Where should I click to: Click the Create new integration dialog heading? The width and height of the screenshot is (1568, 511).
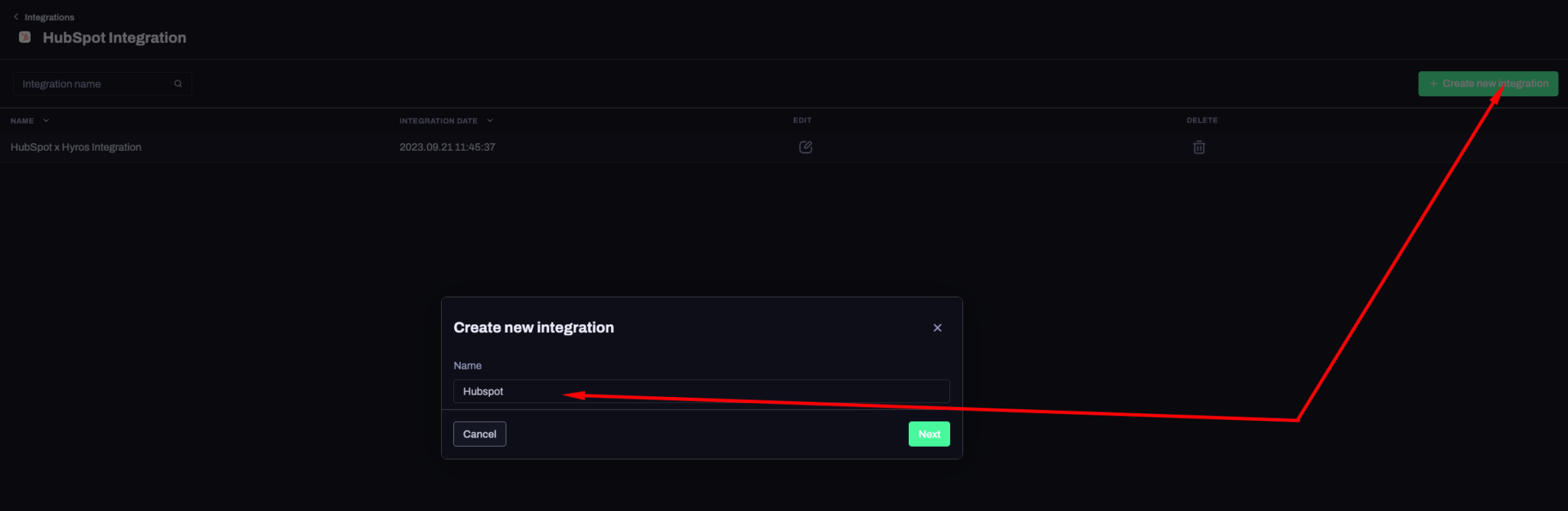coord(534,327)
